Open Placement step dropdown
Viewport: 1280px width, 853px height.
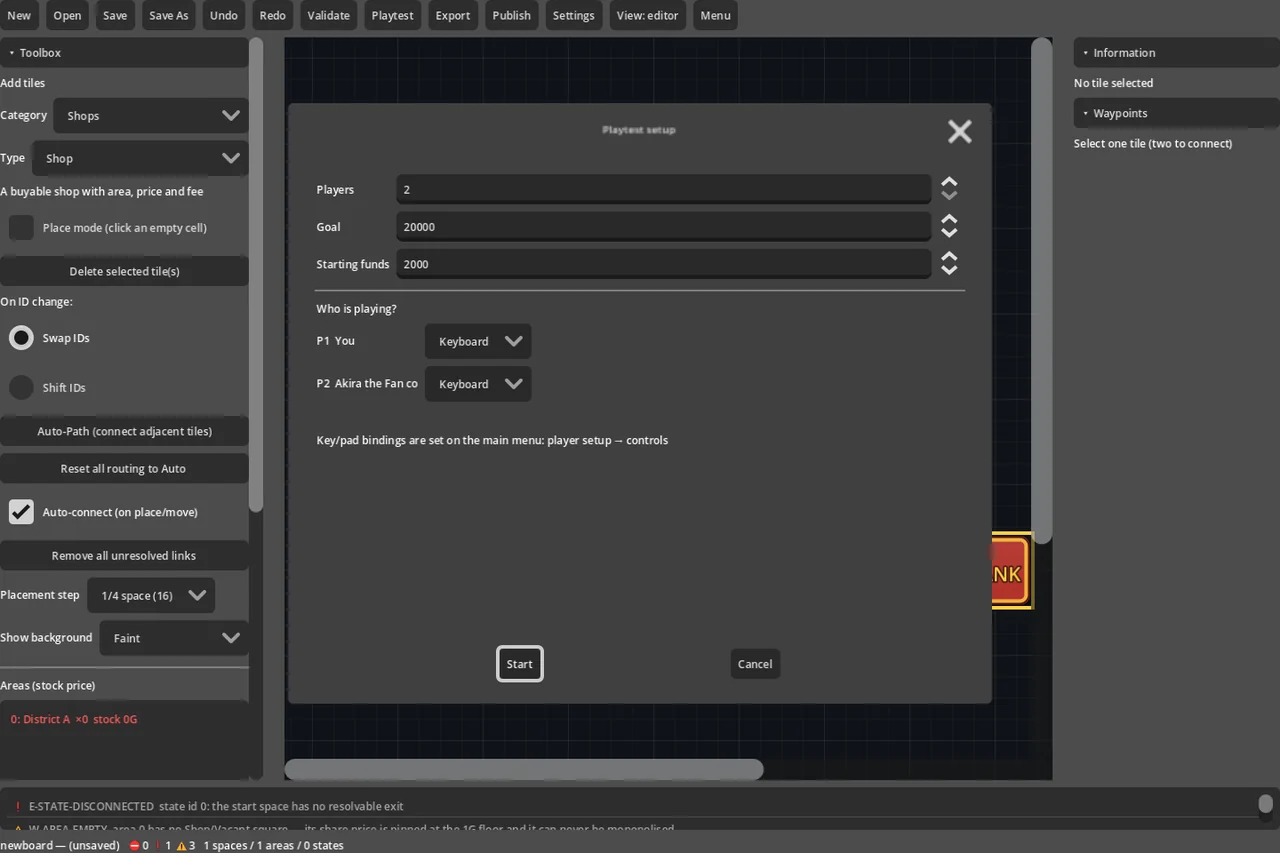(x=151, y=595)
